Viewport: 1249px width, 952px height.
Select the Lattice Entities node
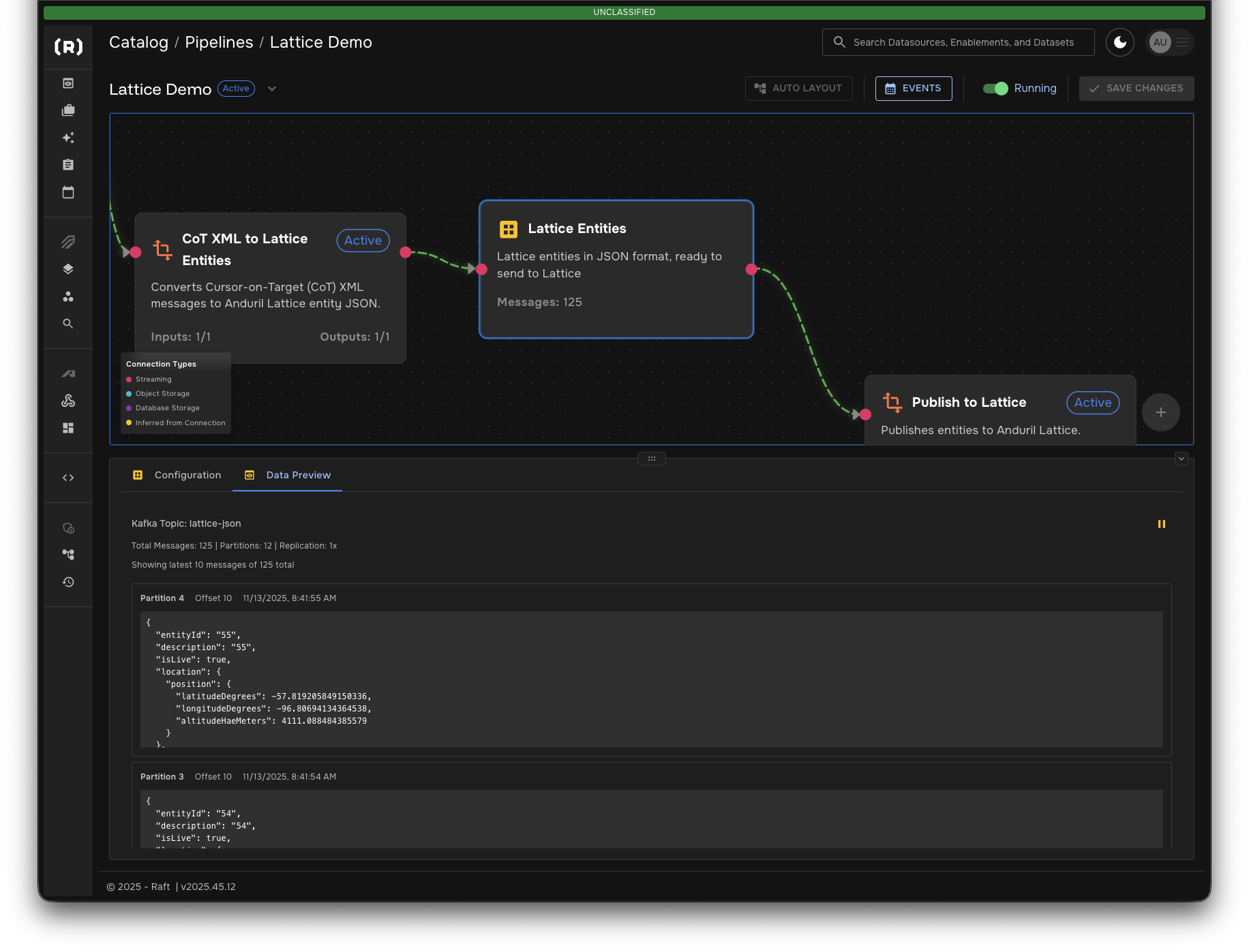click(x=616, y=269)
